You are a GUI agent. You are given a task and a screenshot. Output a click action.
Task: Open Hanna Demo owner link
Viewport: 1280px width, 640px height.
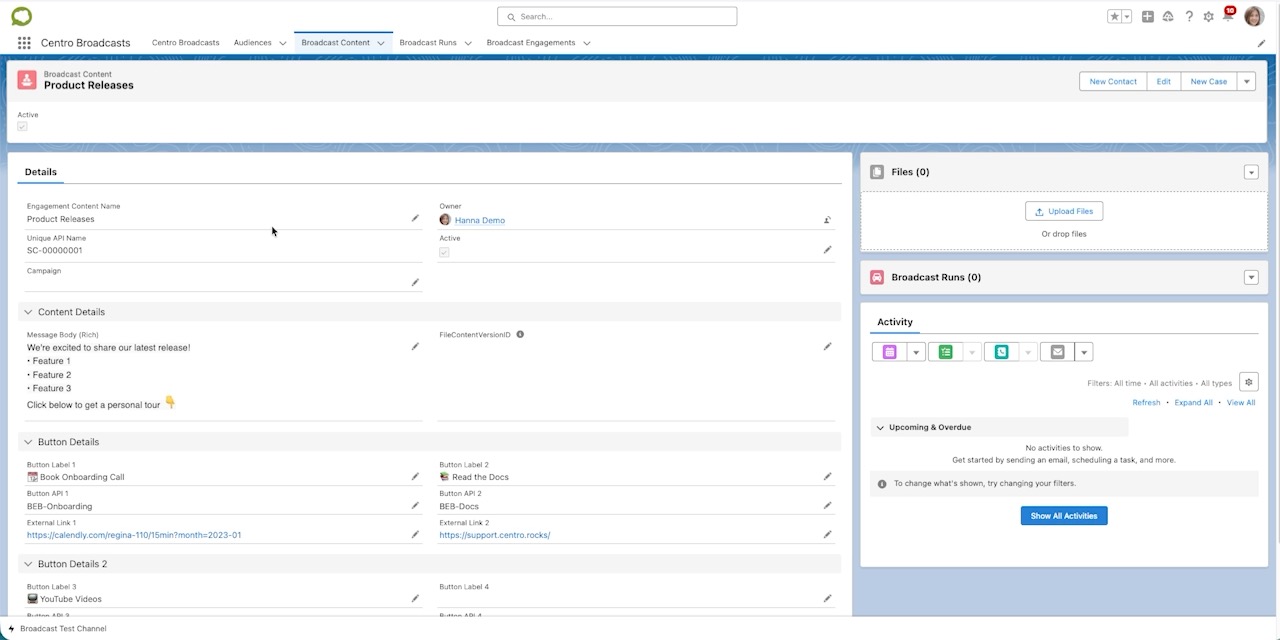tap(480, 220)
